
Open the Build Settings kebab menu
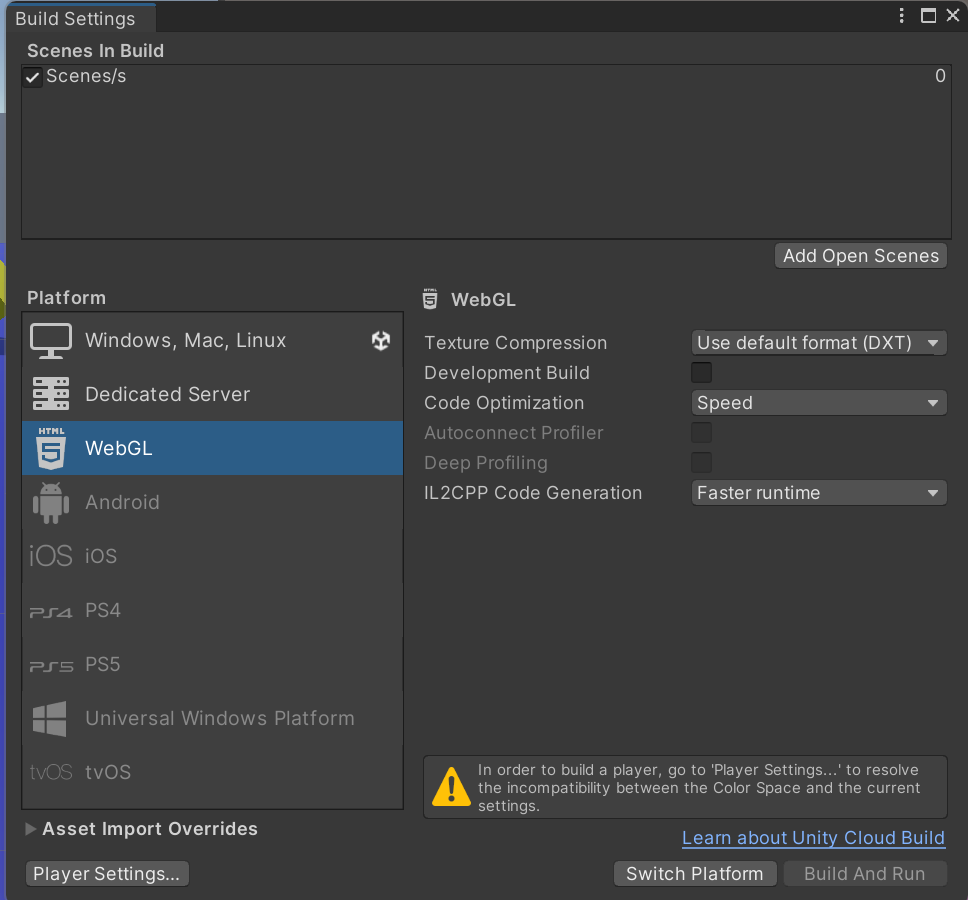click(901, 15)
